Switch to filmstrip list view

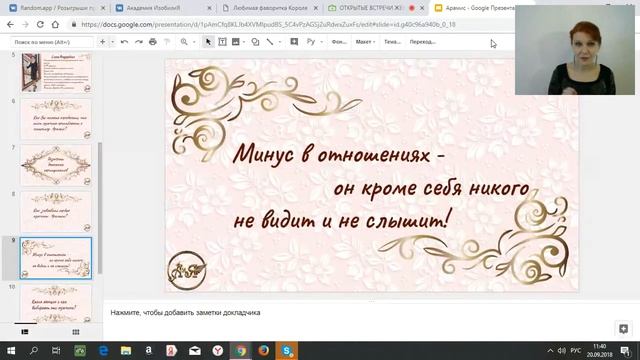click(25, 332)
